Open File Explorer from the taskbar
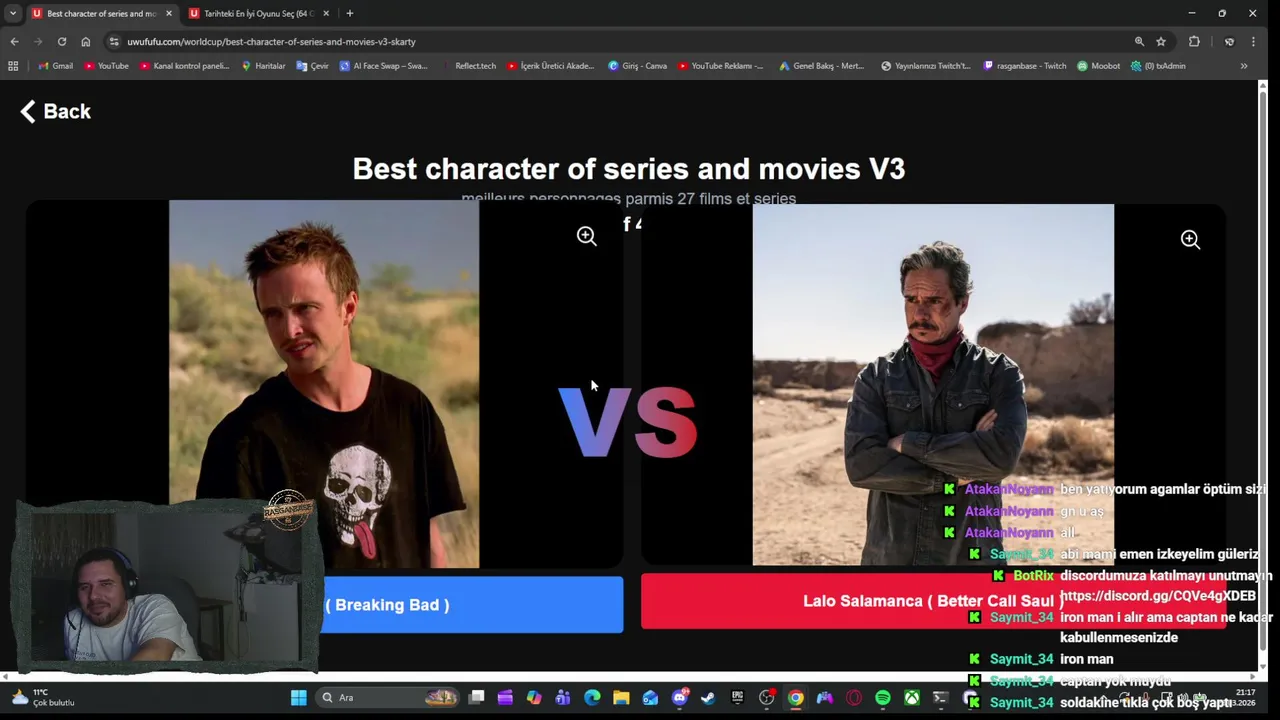Image resolution: width=1280 pixels, height=720 pixels. 621,698
